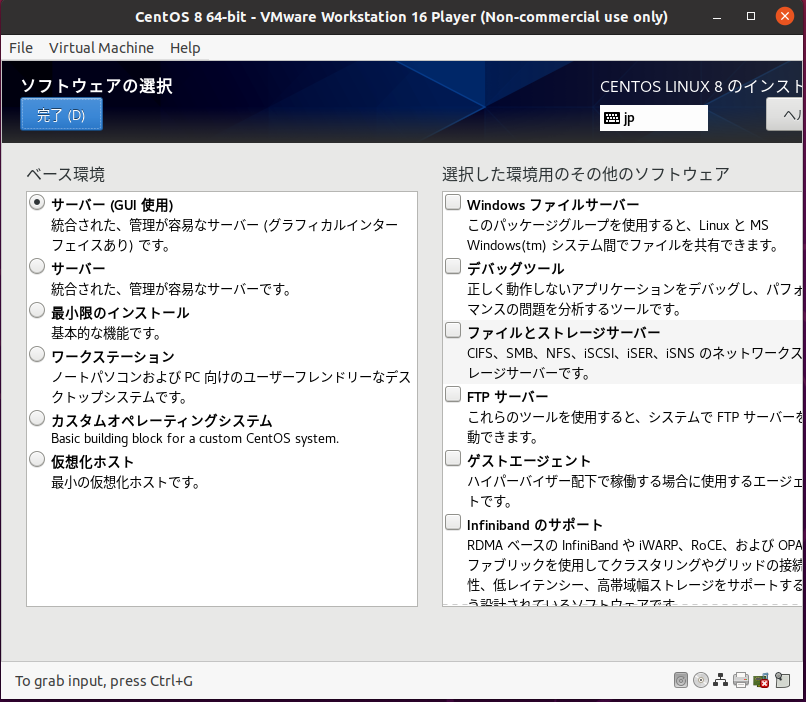Click the hard disk device icon in status bar
The image size is (806, 702).
[681, 681]
